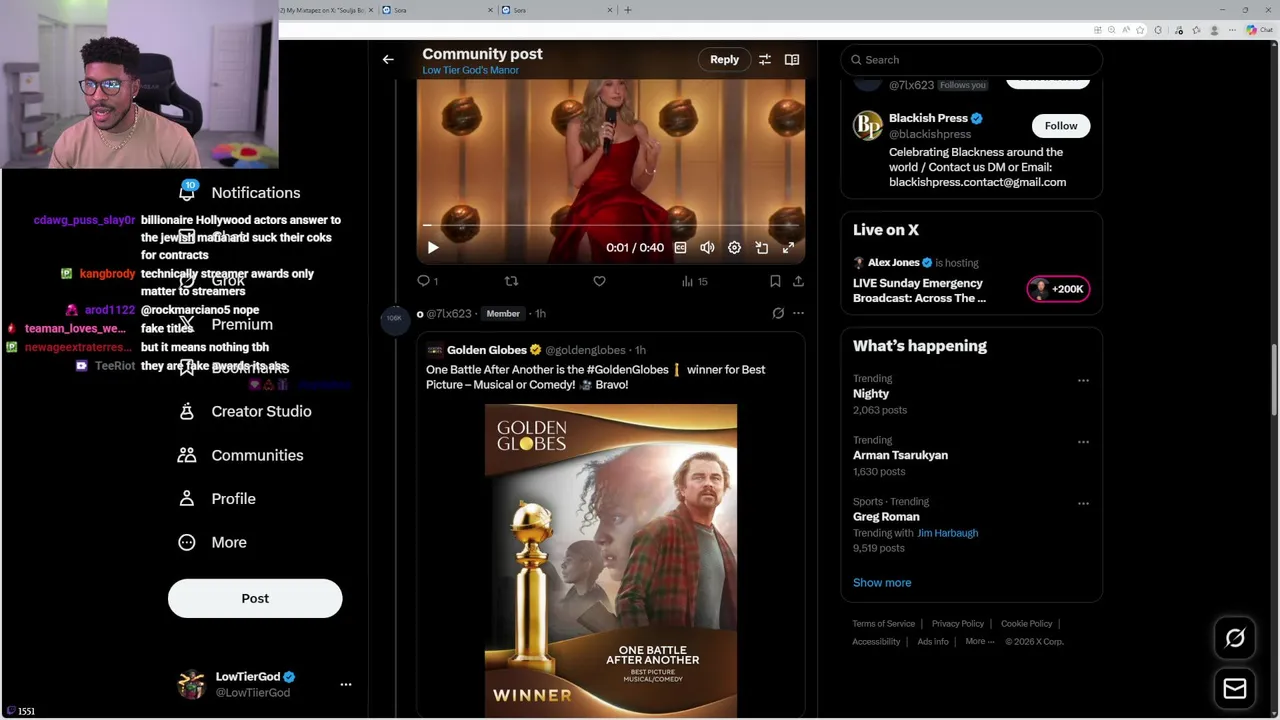This screenshot has height=720, width=1280.
Task: Toggle closed captions on the video
Action: pos(680,248)
